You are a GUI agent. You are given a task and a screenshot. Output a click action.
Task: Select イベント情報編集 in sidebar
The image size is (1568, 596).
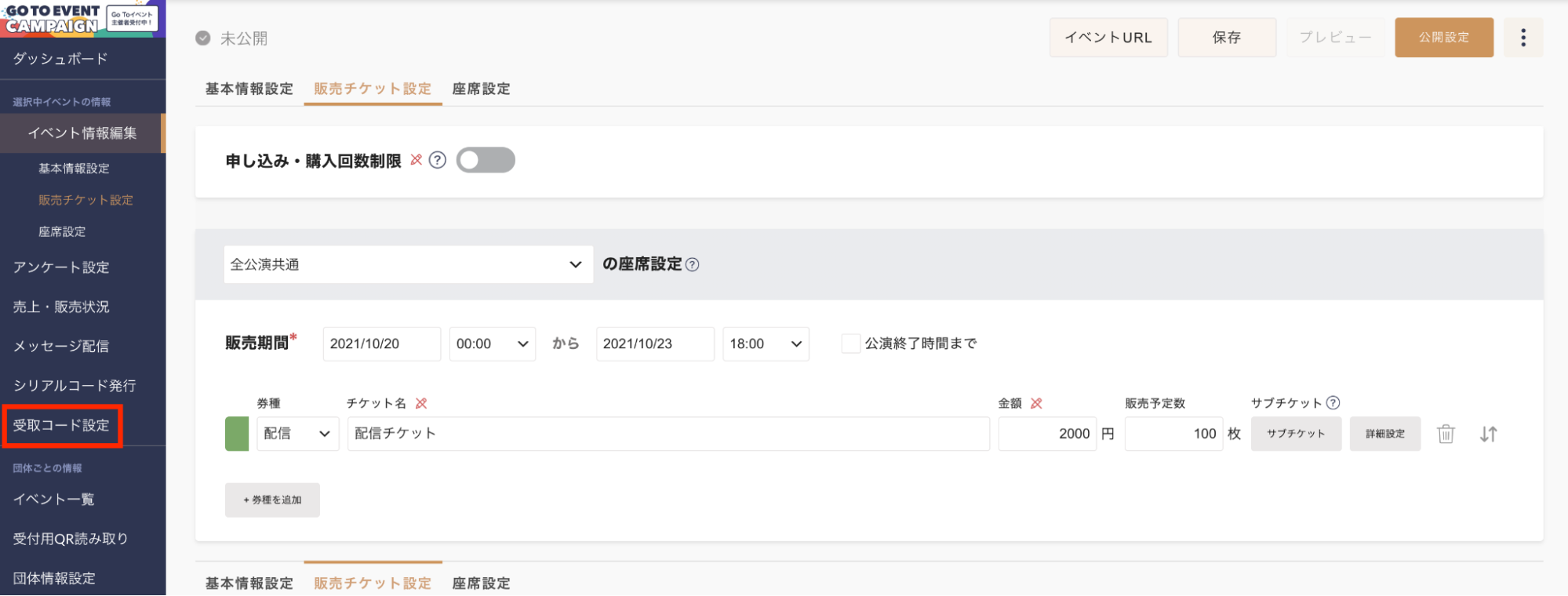(82, 133)
